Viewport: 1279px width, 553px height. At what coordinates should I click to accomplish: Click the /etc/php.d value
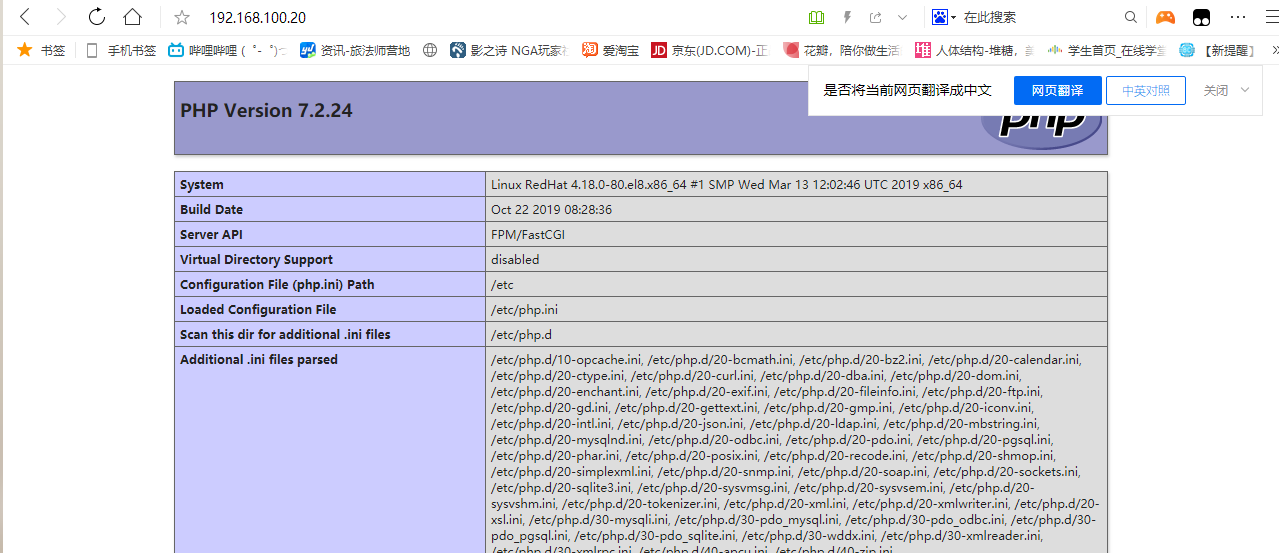[521, 334]
